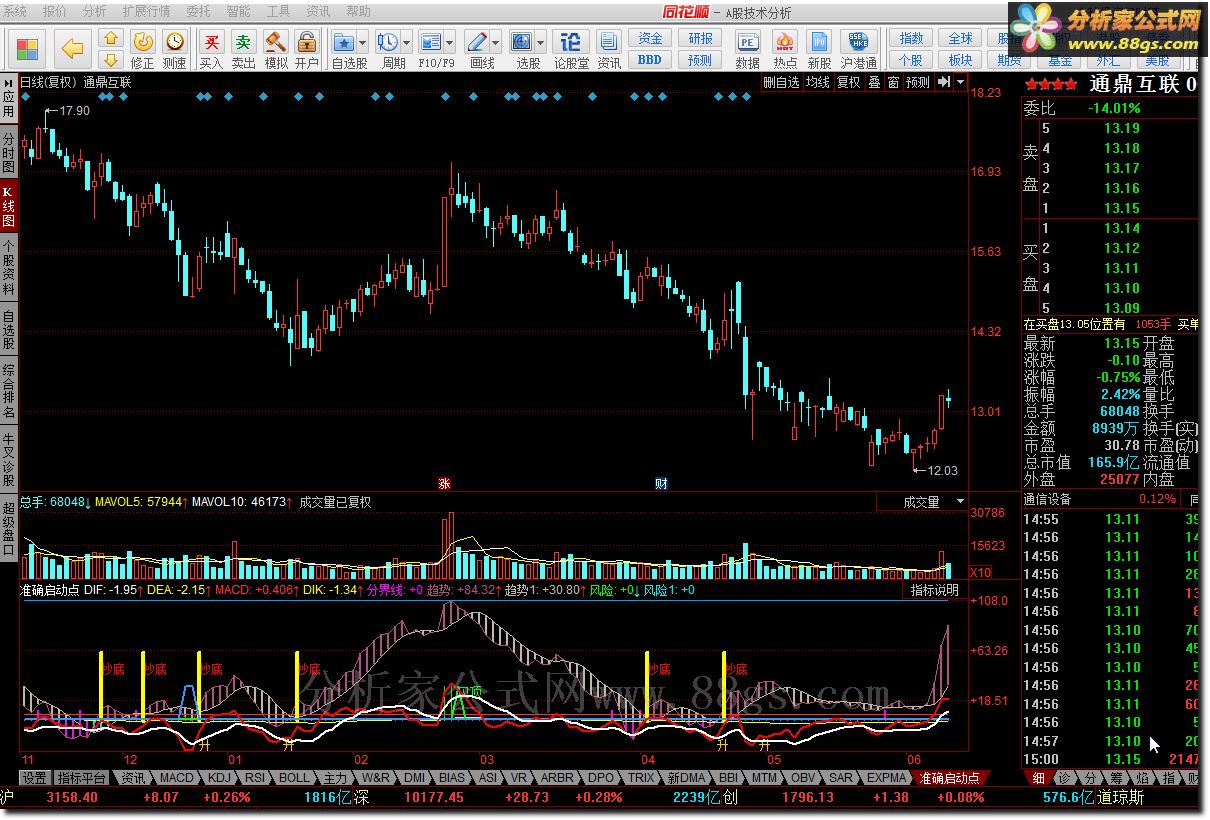This screenshot has height=820, width=1210.
Task: Expand the 自选股 dropdown arrow
Action: (364, 42)
